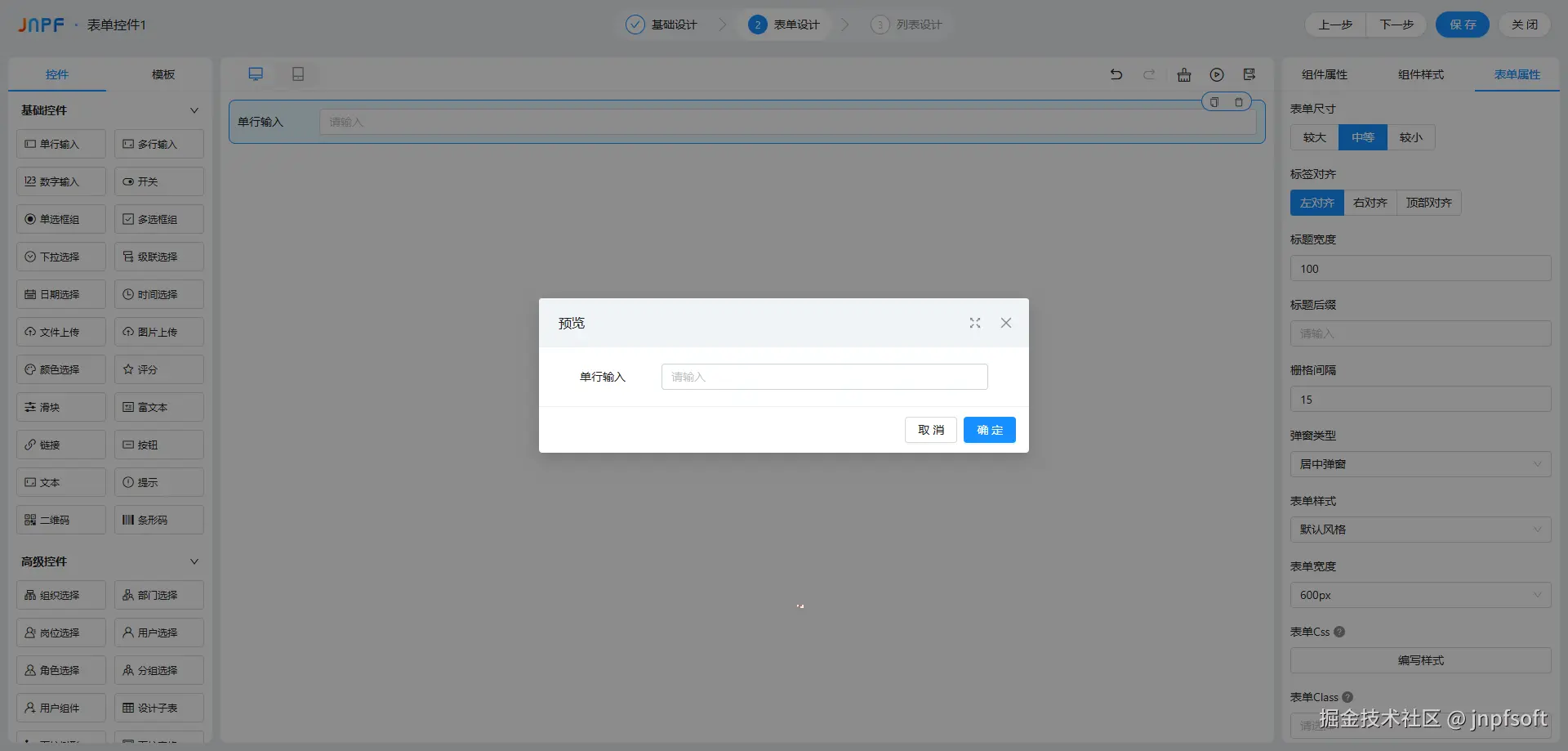Click the preview play icon in the toolbar
The image size is (1568, 751).
(1217, 74)
